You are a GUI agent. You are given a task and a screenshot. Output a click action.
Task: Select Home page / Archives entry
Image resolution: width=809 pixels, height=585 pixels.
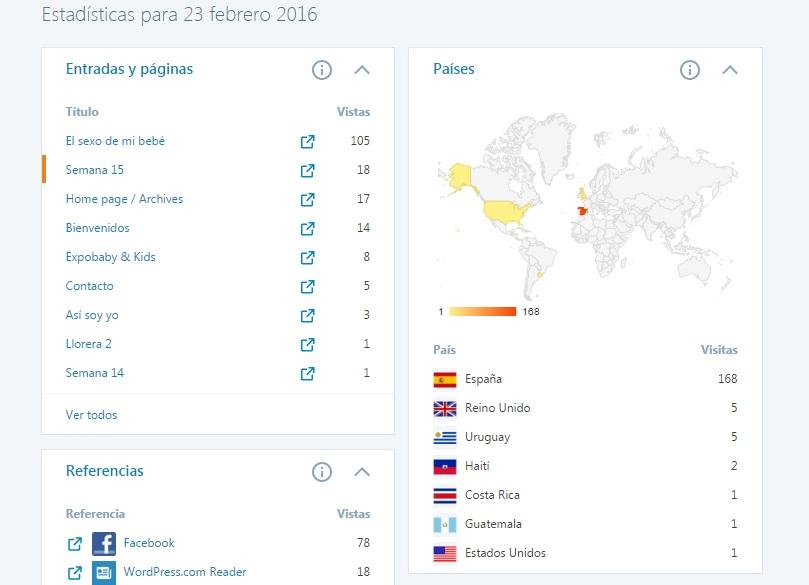click(x=124, y=199)
